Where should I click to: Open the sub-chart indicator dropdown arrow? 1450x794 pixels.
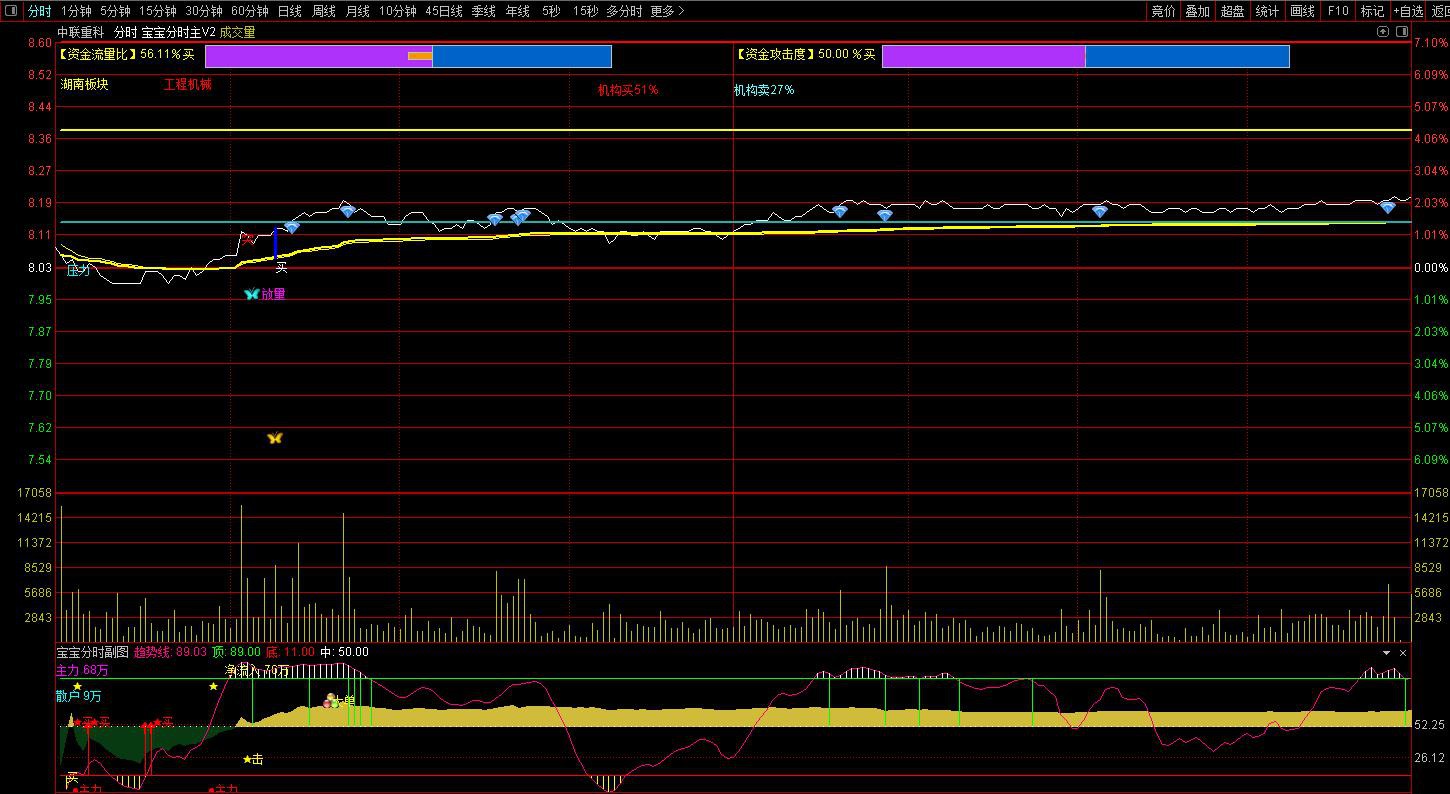(x=1386, y=652)
